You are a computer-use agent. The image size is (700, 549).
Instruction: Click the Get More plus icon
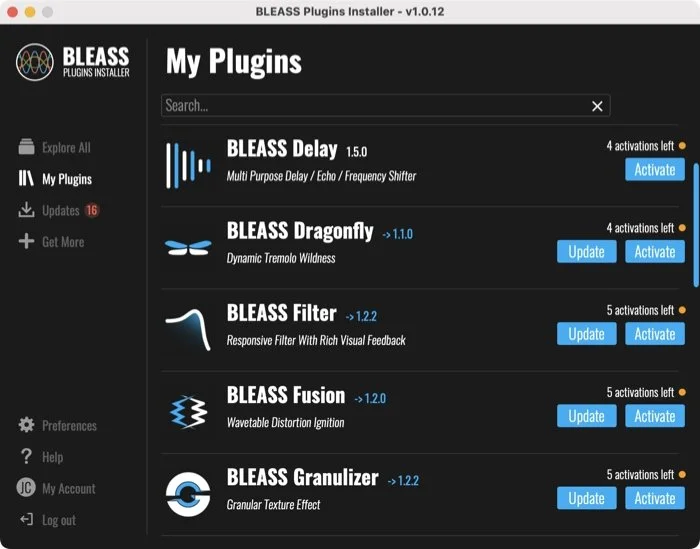26,241
